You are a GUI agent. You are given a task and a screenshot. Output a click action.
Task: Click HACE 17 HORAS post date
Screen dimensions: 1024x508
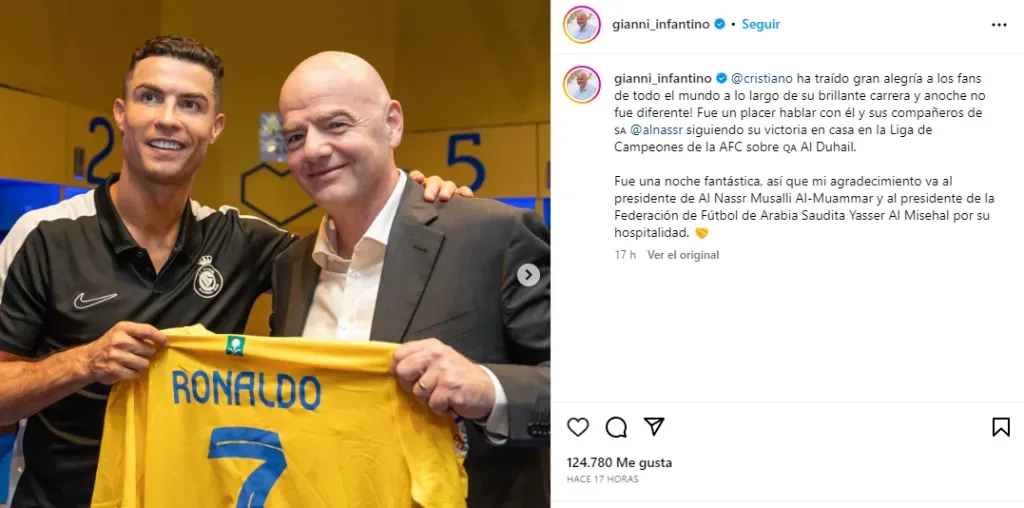click(x=603, y=479)
